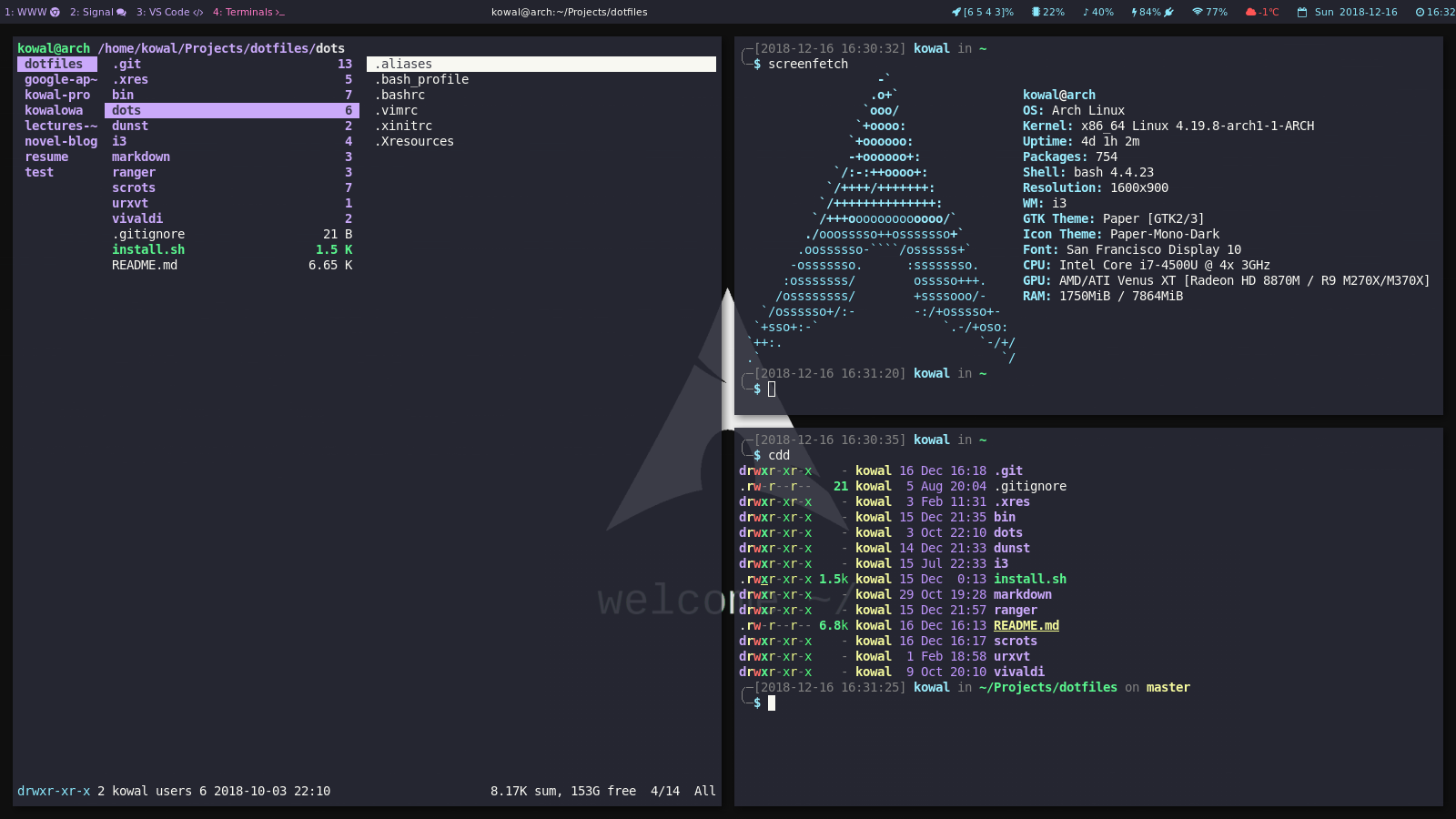Switch to workspace 3: VS Code
The height and width of the screenshot is (819, 1456).
tap(169, 12)
